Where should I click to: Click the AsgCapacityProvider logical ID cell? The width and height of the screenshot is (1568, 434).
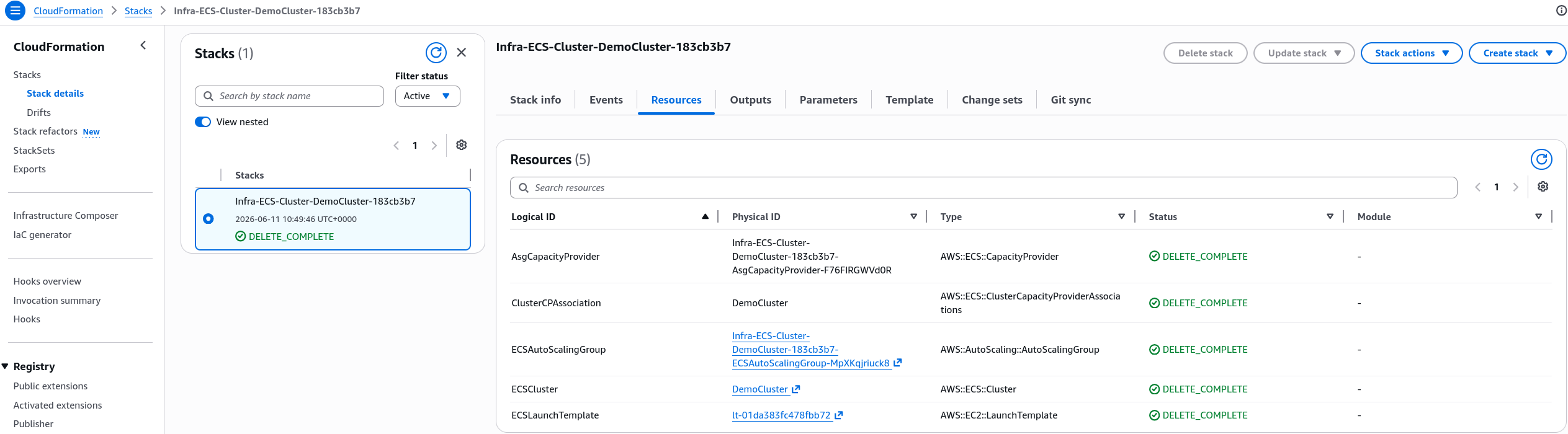point(555,257)
